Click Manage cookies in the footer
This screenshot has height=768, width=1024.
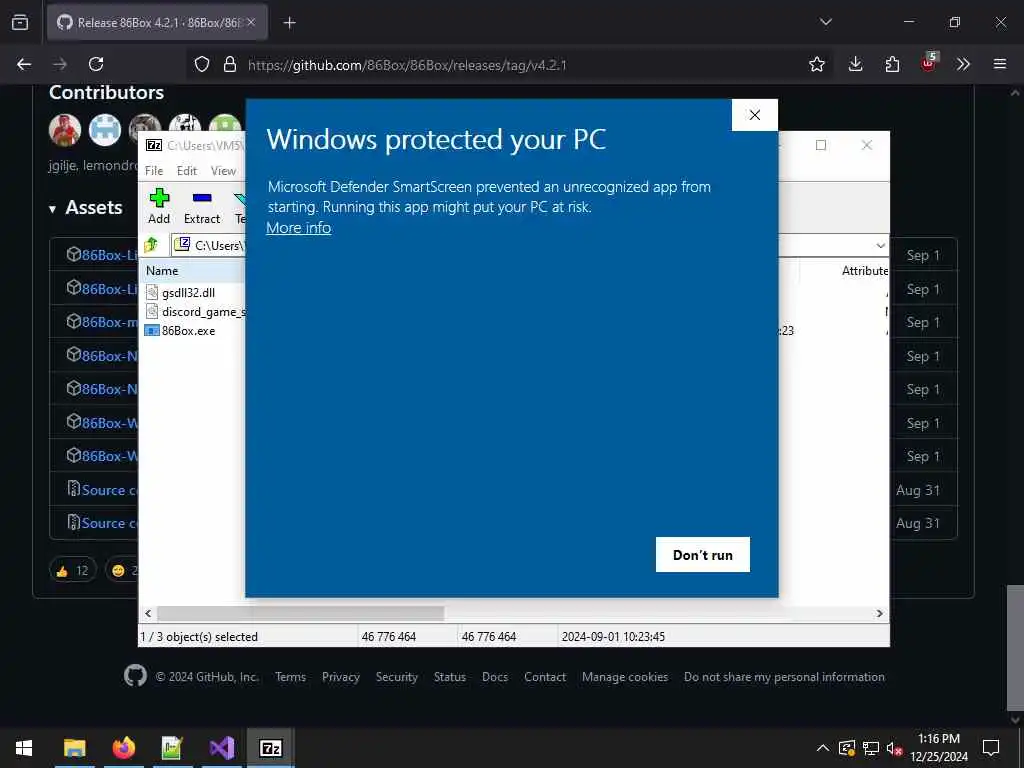pyautogui.click(x=625, y=677)
